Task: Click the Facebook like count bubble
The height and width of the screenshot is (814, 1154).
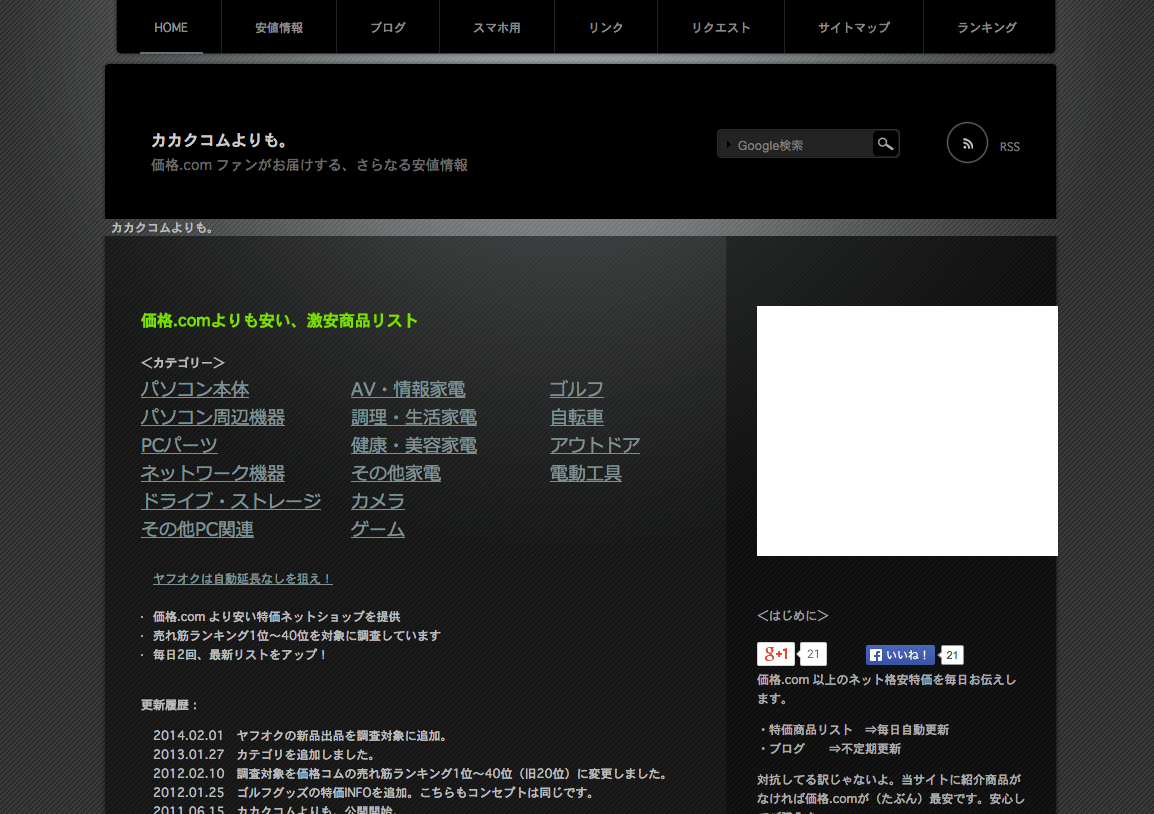Action: [x=952, y=655]
